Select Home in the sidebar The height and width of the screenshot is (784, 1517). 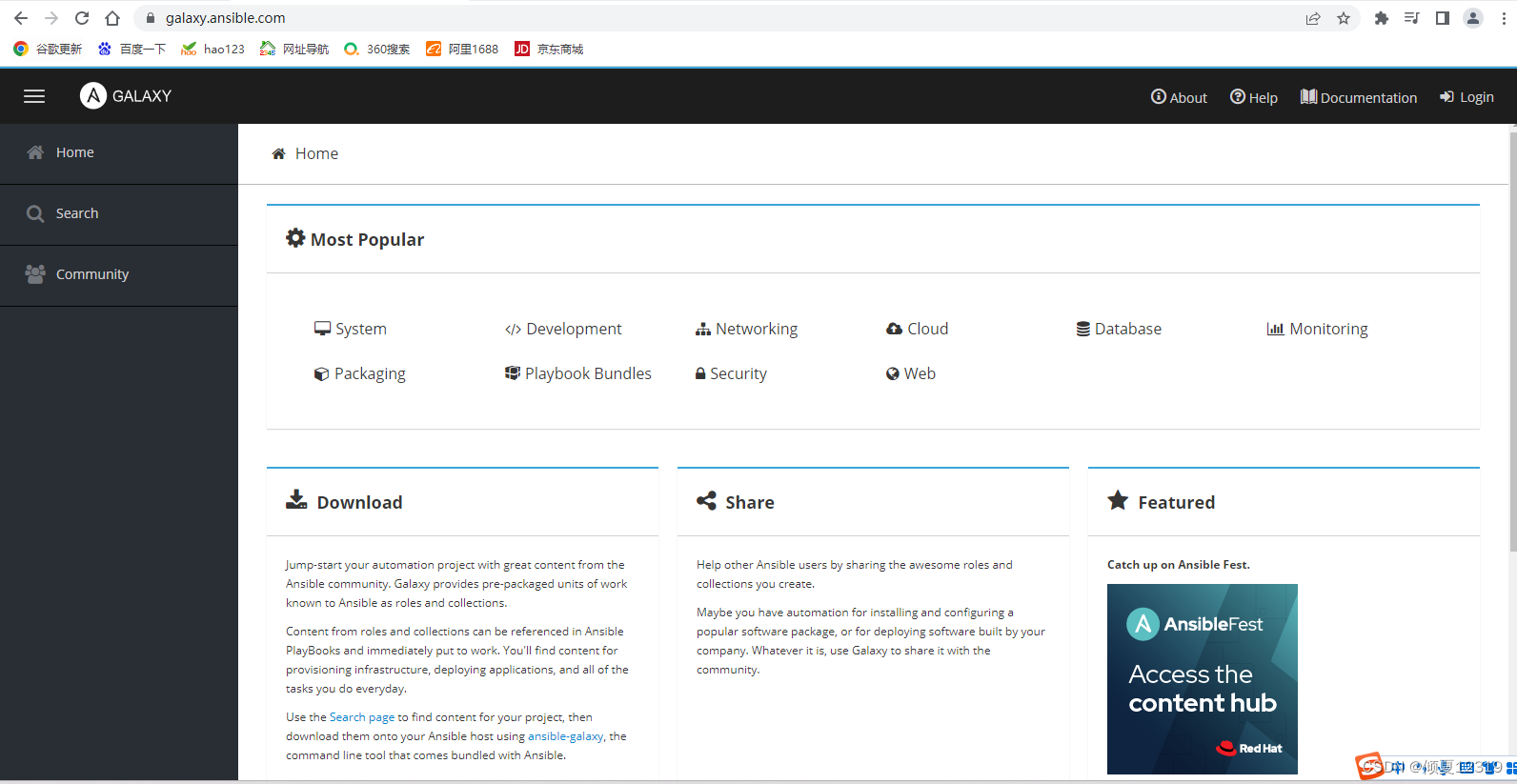click(119, 153)
